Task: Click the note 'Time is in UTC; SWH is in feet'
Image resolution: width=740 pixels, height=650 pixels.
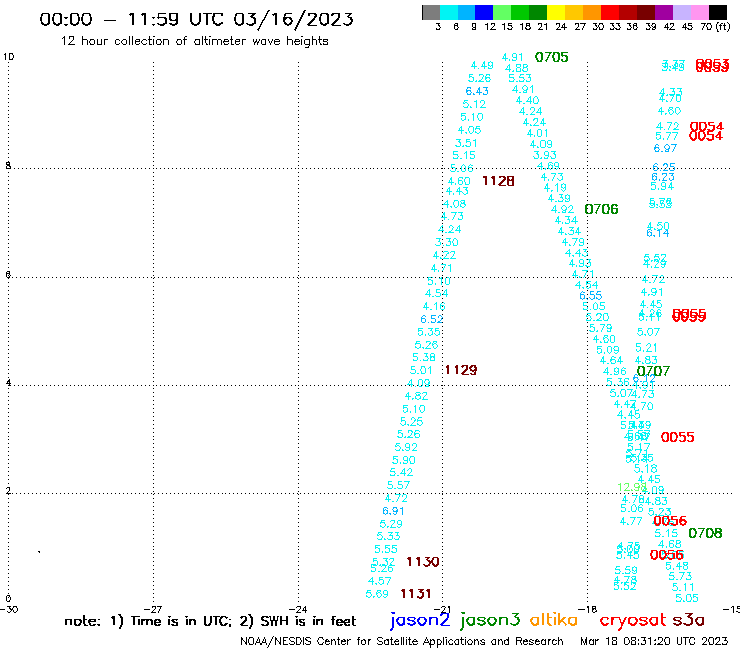Action: point(210,621)
